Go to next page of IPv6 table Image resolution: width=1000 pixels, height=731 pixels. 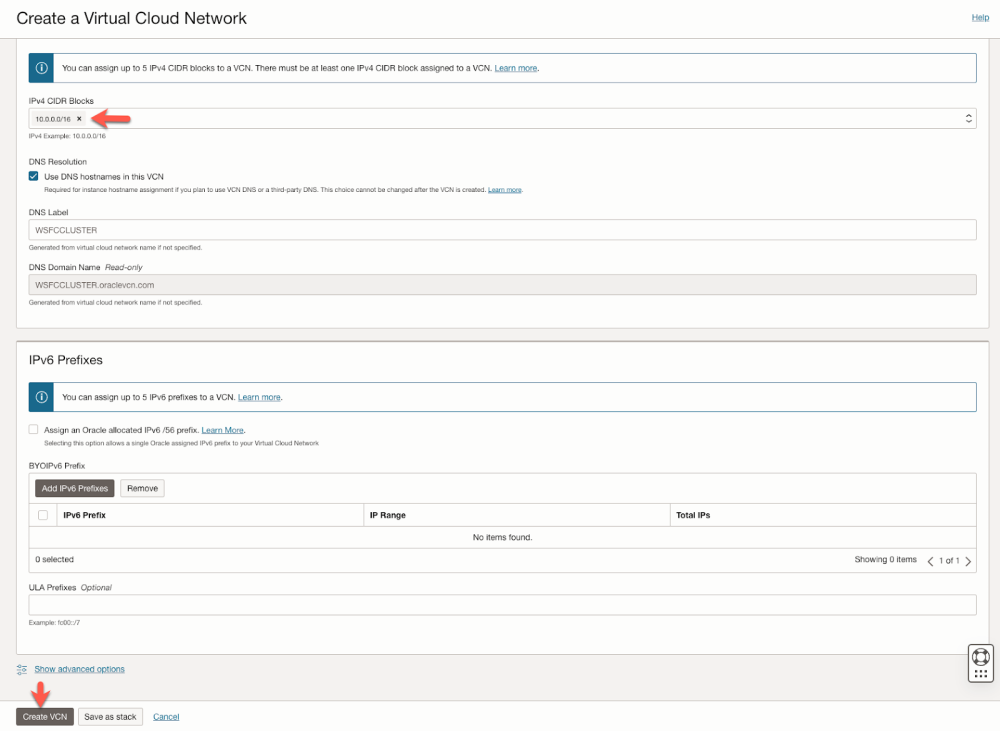968,561
